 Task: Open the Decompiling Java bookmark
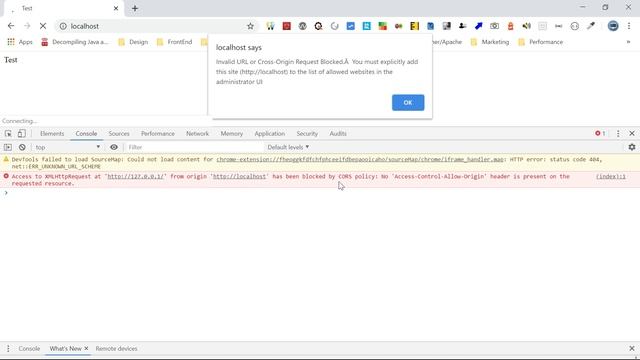[75, 42]
